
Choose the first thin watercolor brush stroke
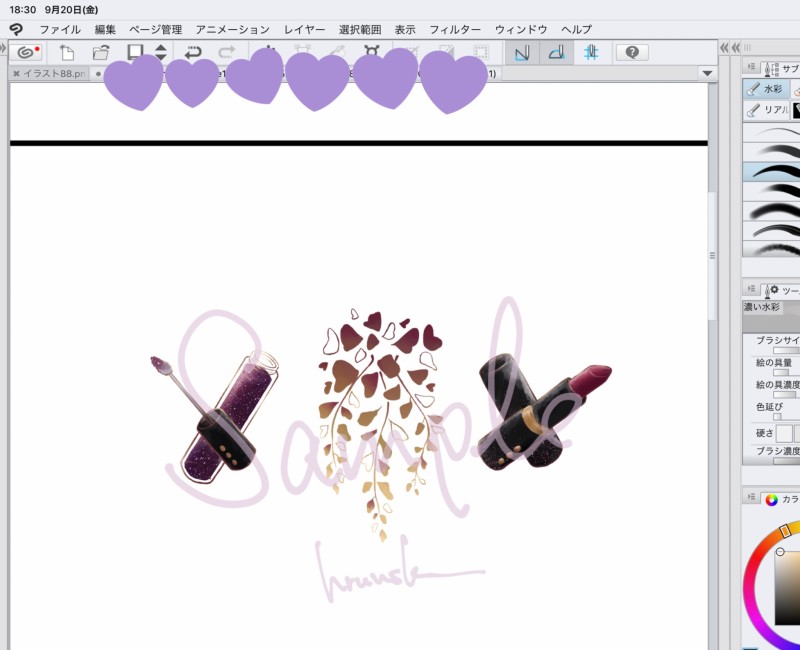pos(771,133)
